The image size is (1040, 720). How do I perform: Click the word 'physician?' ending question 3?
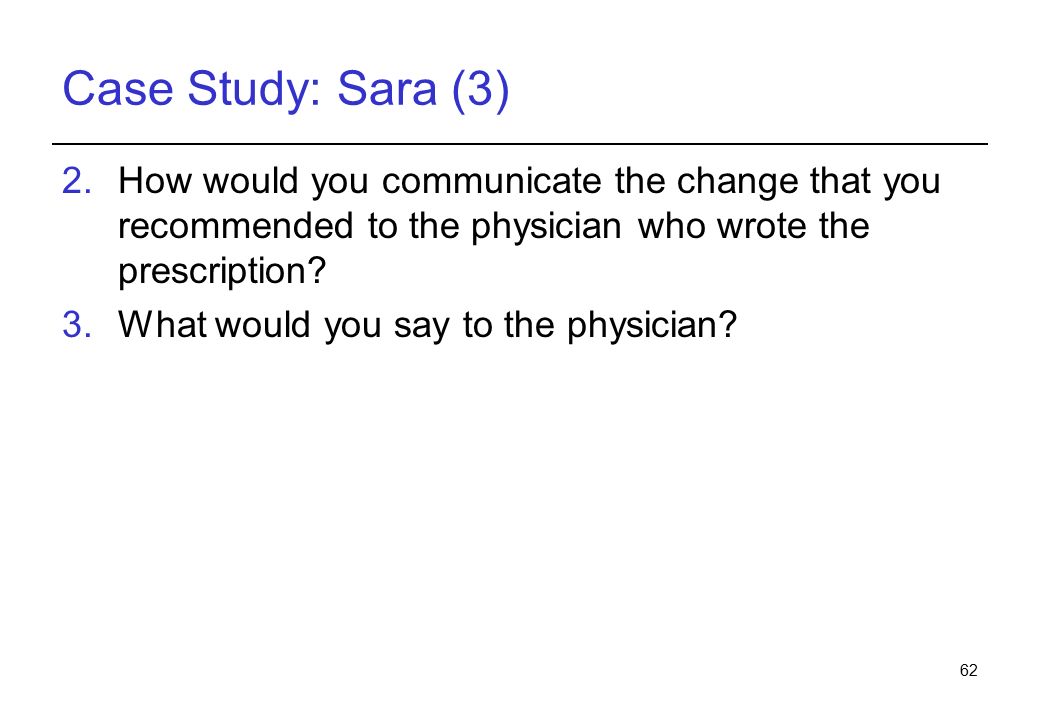651,326
